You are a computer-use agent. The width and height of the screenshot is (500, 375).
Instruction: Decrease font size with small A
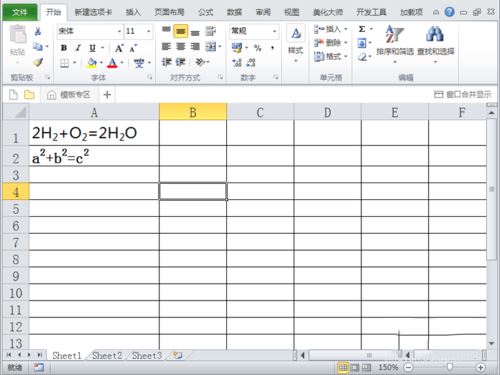(133, 49)
